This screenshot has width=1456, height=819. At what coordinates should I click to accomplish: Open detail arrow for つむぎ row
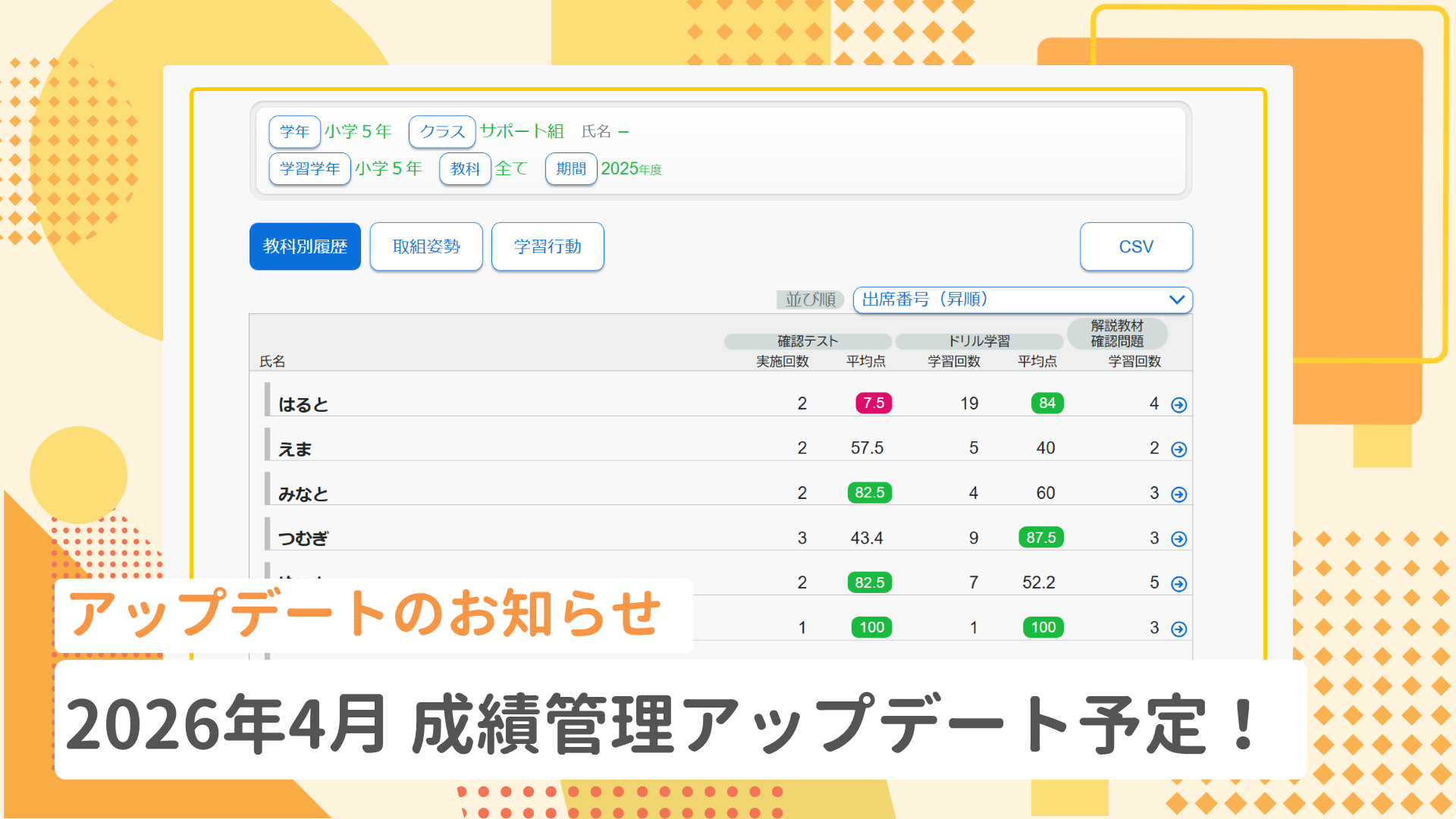tap(1178, 539)
